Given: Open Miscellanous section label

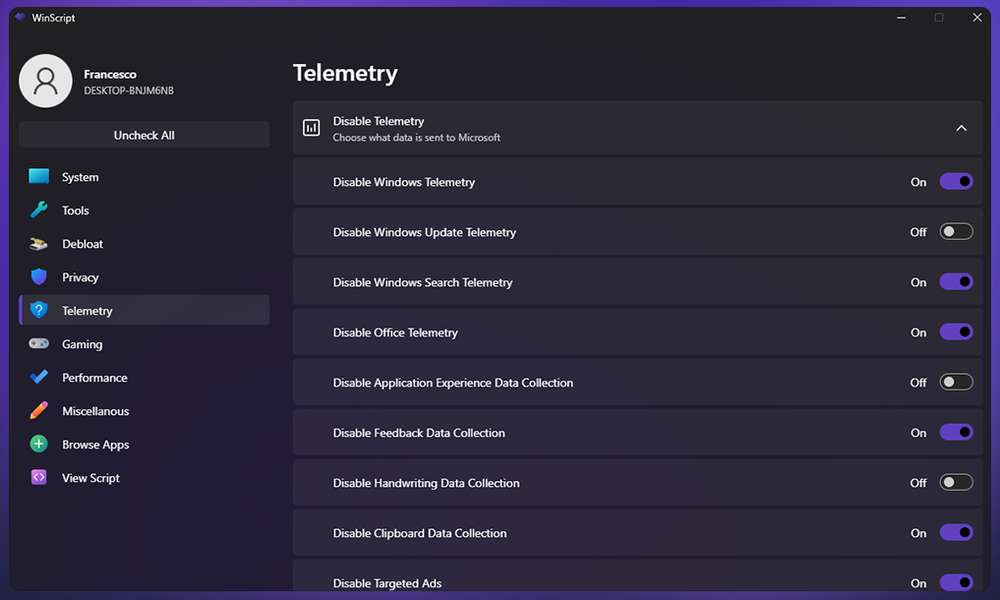Looking at the screenshot, I should point(96,411).
